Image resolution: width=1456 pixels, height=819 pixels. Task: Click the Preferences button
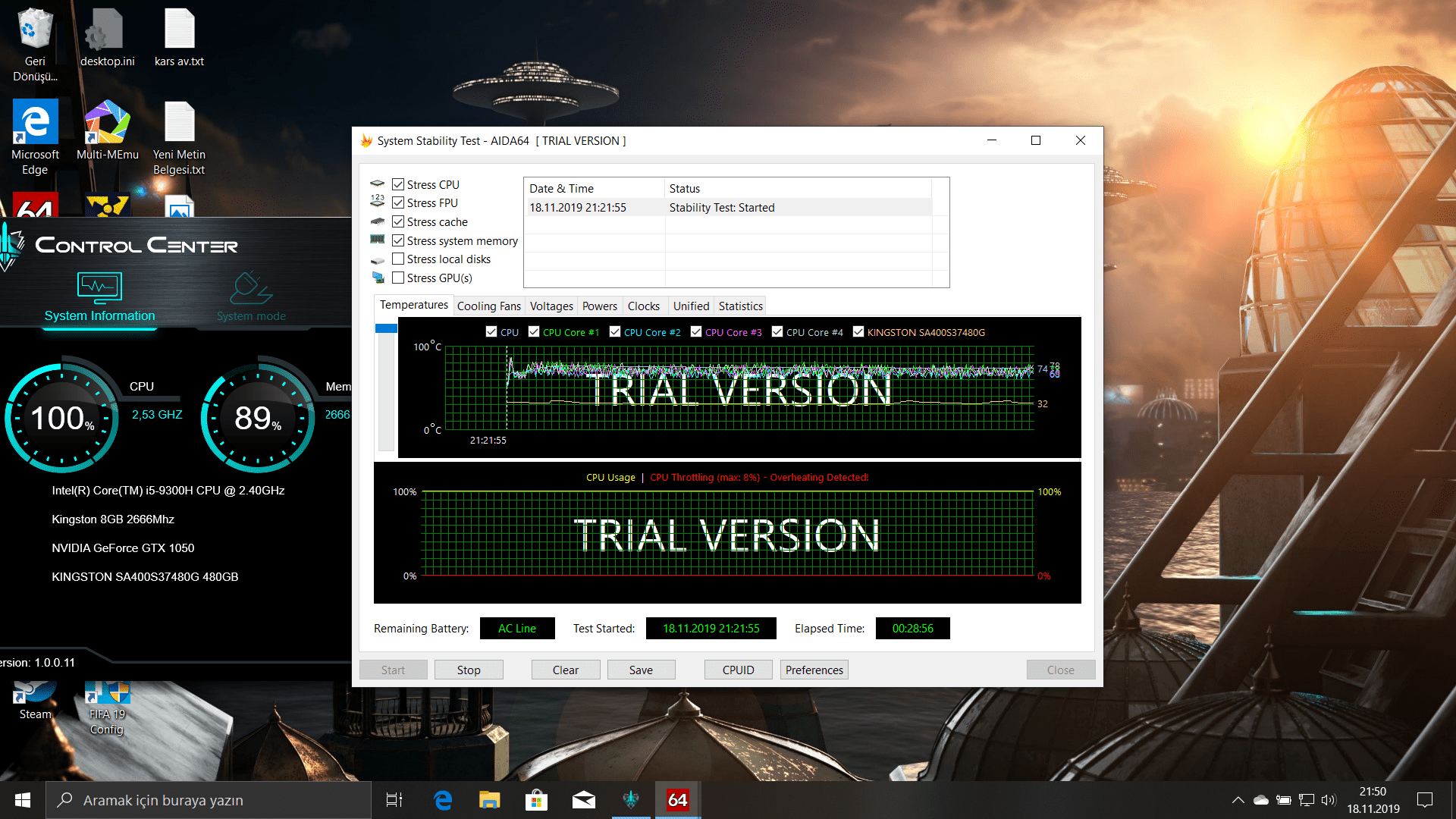click(x=814, y=670)
